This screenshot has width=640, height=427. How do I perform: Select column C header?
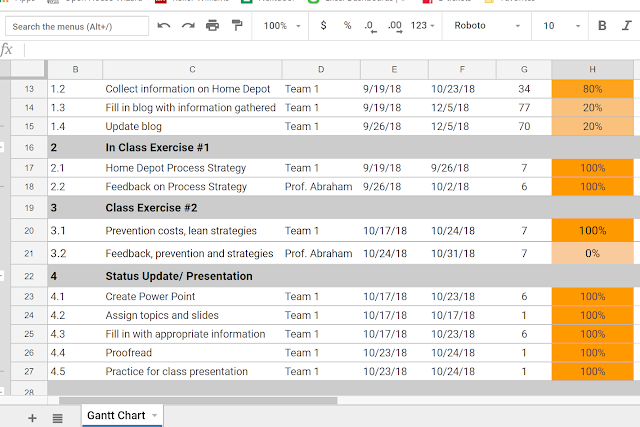click(x=192, y=70)
